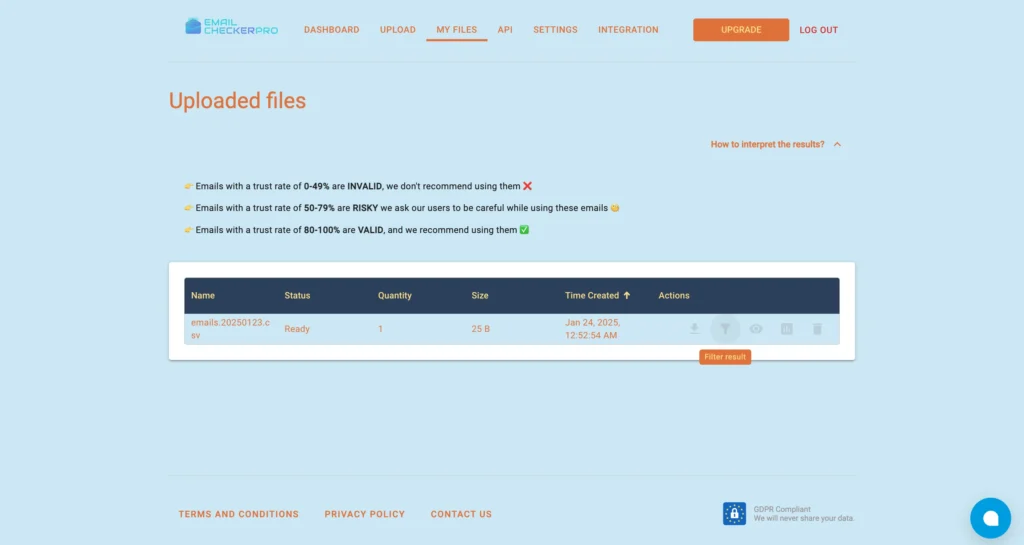Click the Status column header
The width and height of the screenshot is (1024, 545).
297,296
